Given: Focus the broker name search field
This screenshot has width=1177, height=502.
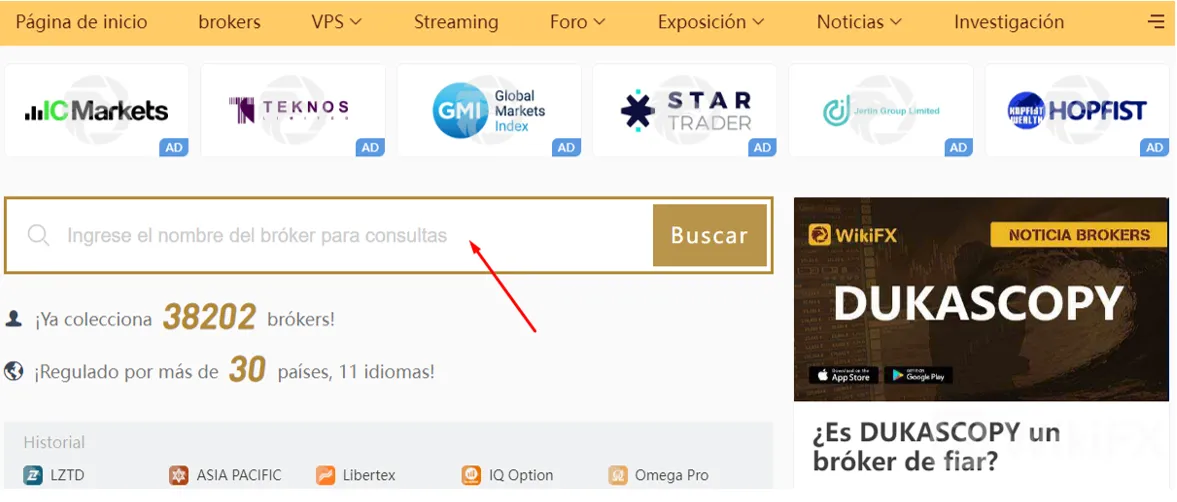Looking at the screenshot, I should coord(329,236).
